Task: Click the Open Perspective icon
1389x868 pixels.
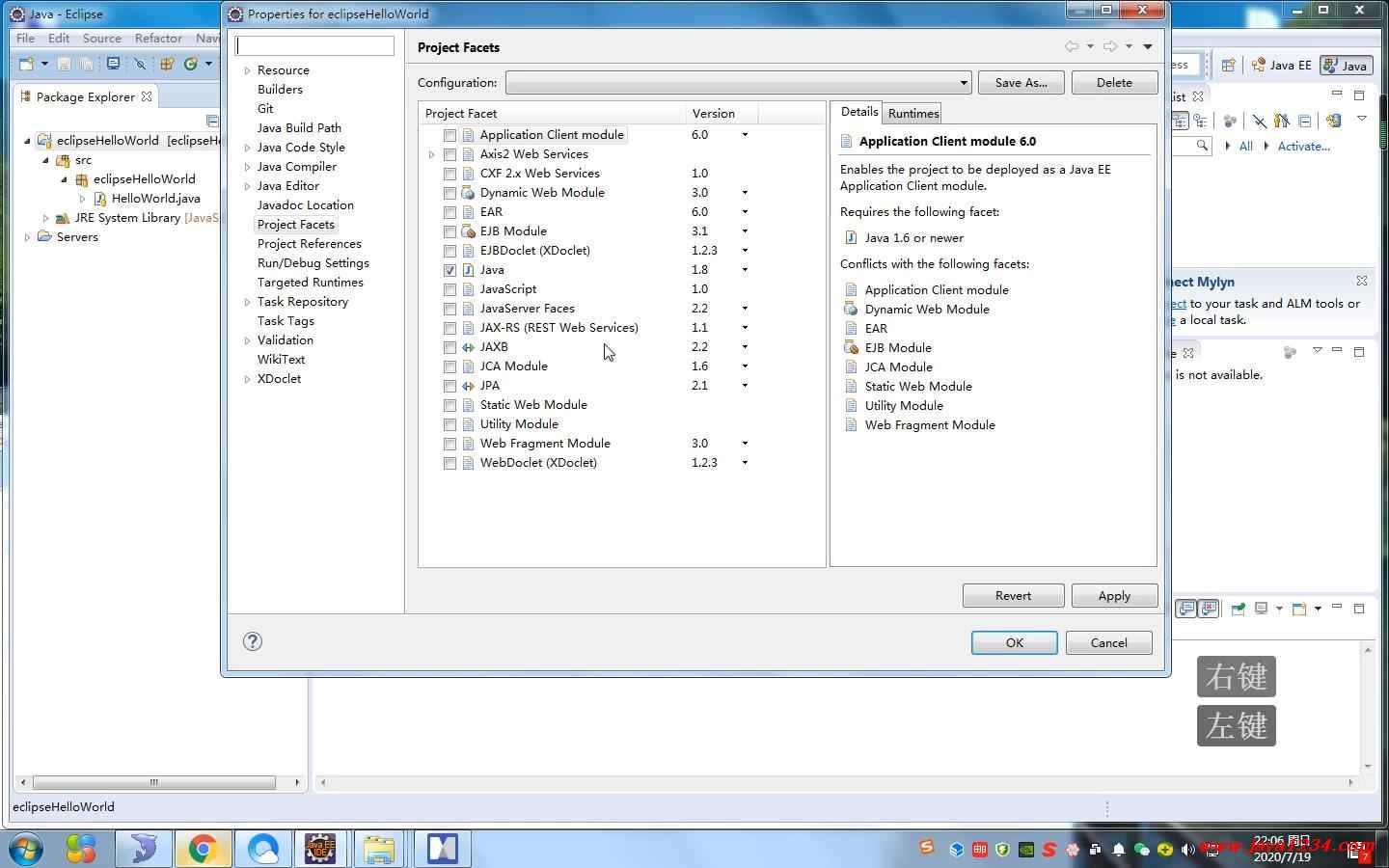Action: pyautogui.click(x=1228, y=65)
